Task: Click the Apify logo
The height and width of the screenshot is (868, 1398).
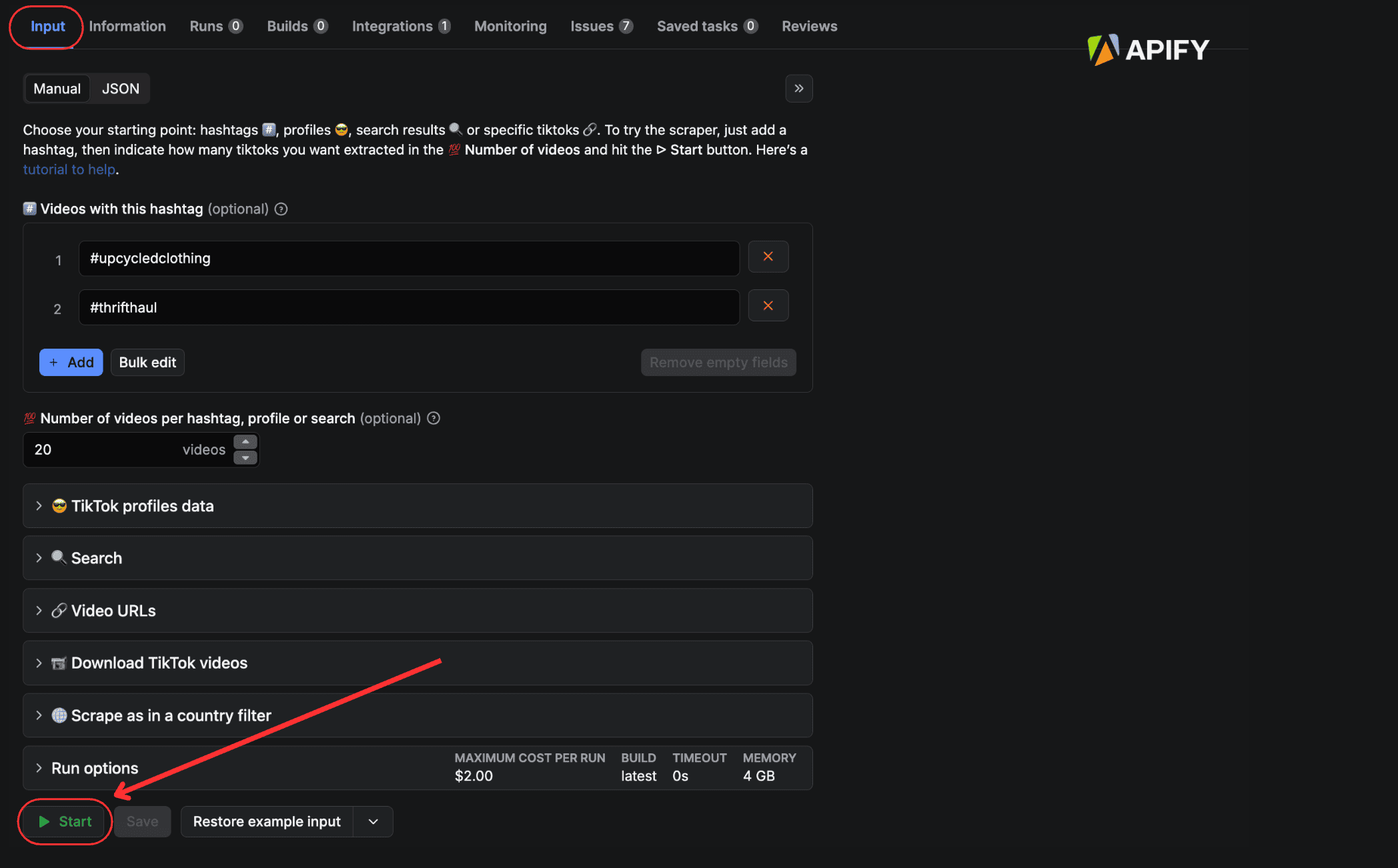Action: click(x=1148, y=50)
